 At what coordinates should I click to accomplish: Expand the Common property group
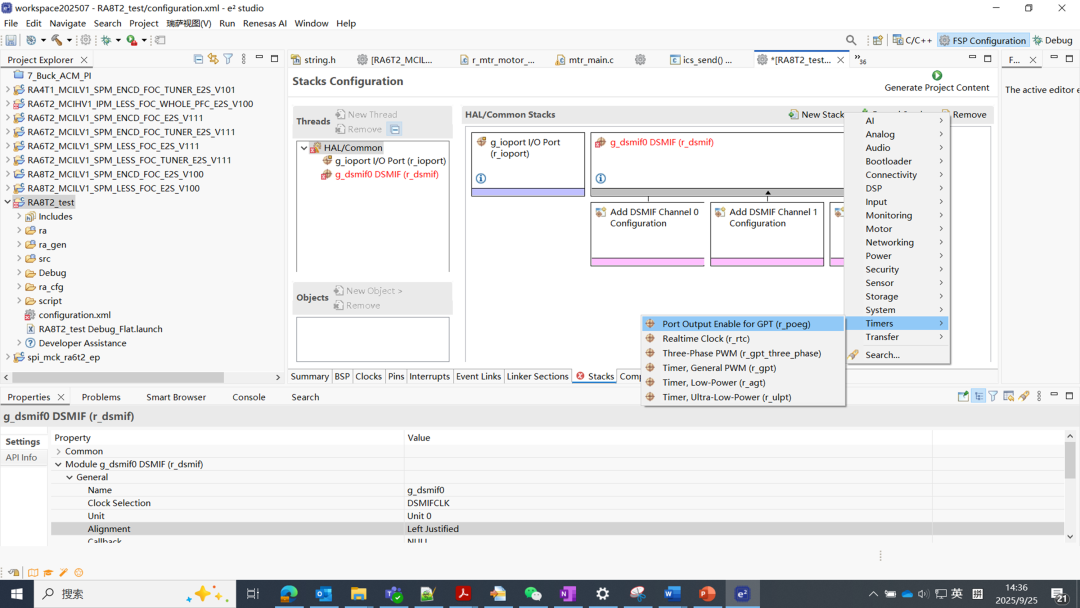click(x=59, y=451)
